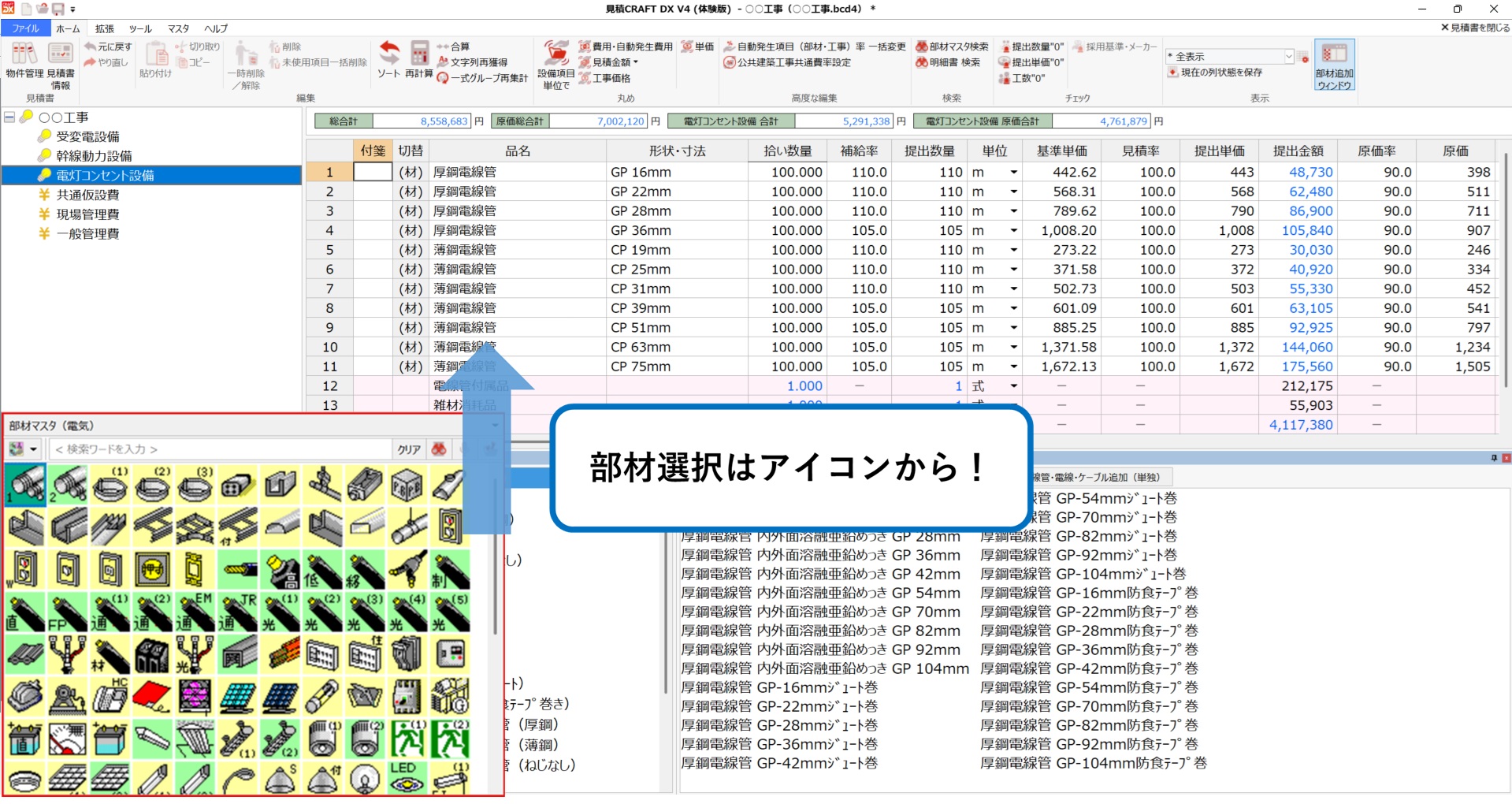Select the red sheet material icon
The width and height of the screenshot is (1512, 804).
tap(152, 697)
